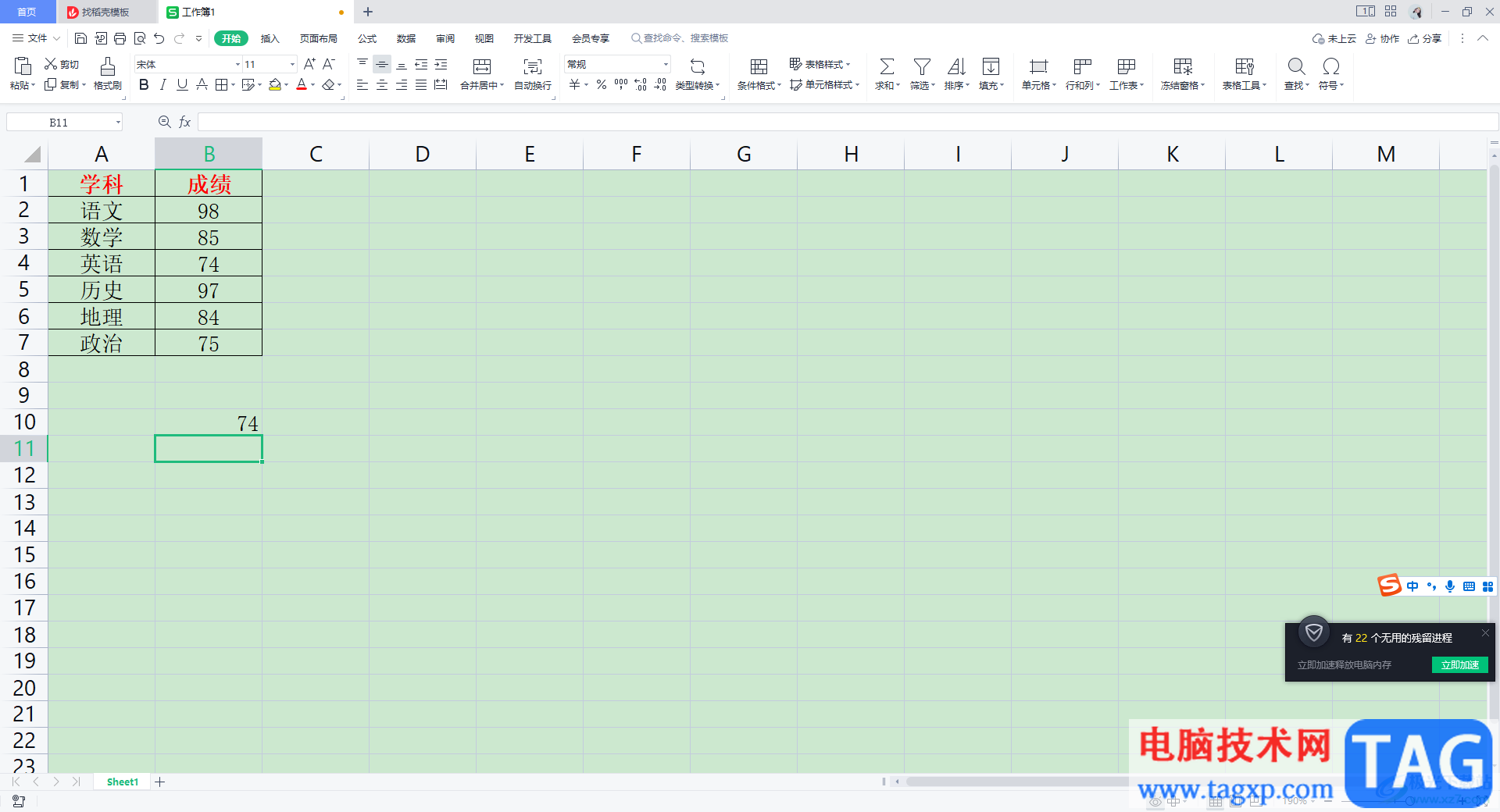The height and width of the screenshot is (812, 1500).
Task: Switch to the 公式 ribbon tab
Action: tap(367, 38)
